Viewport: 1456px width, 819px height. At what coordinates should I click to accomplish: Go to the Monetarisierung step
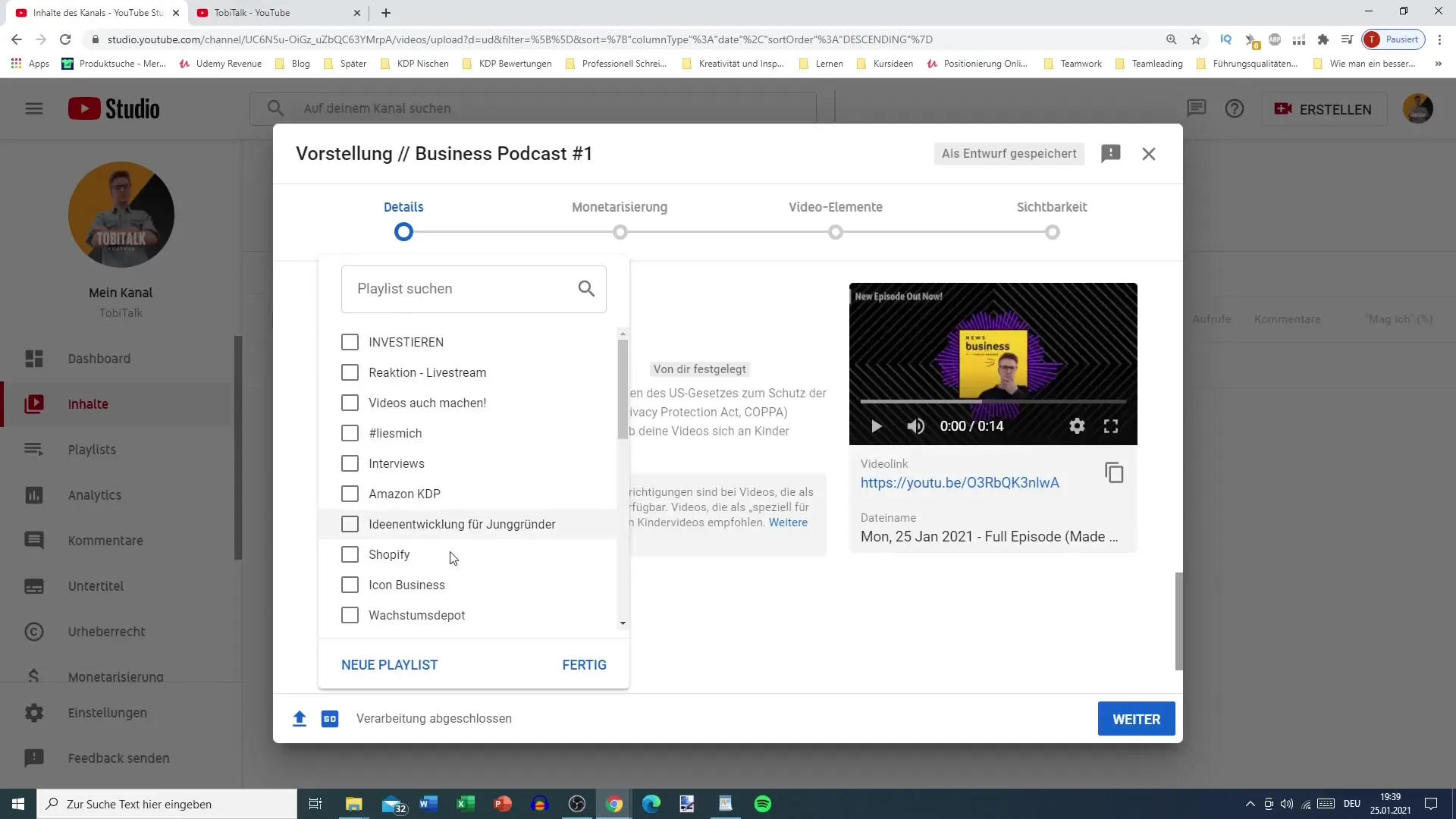tap(620, 219)
